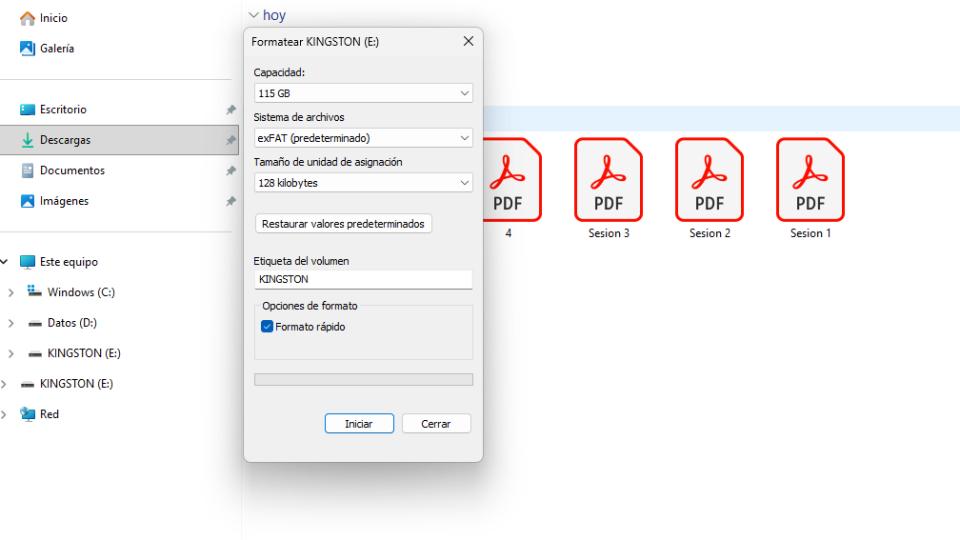Click the Documentos icon
This screenshot has height=540, width=960.
pos(27,171)
